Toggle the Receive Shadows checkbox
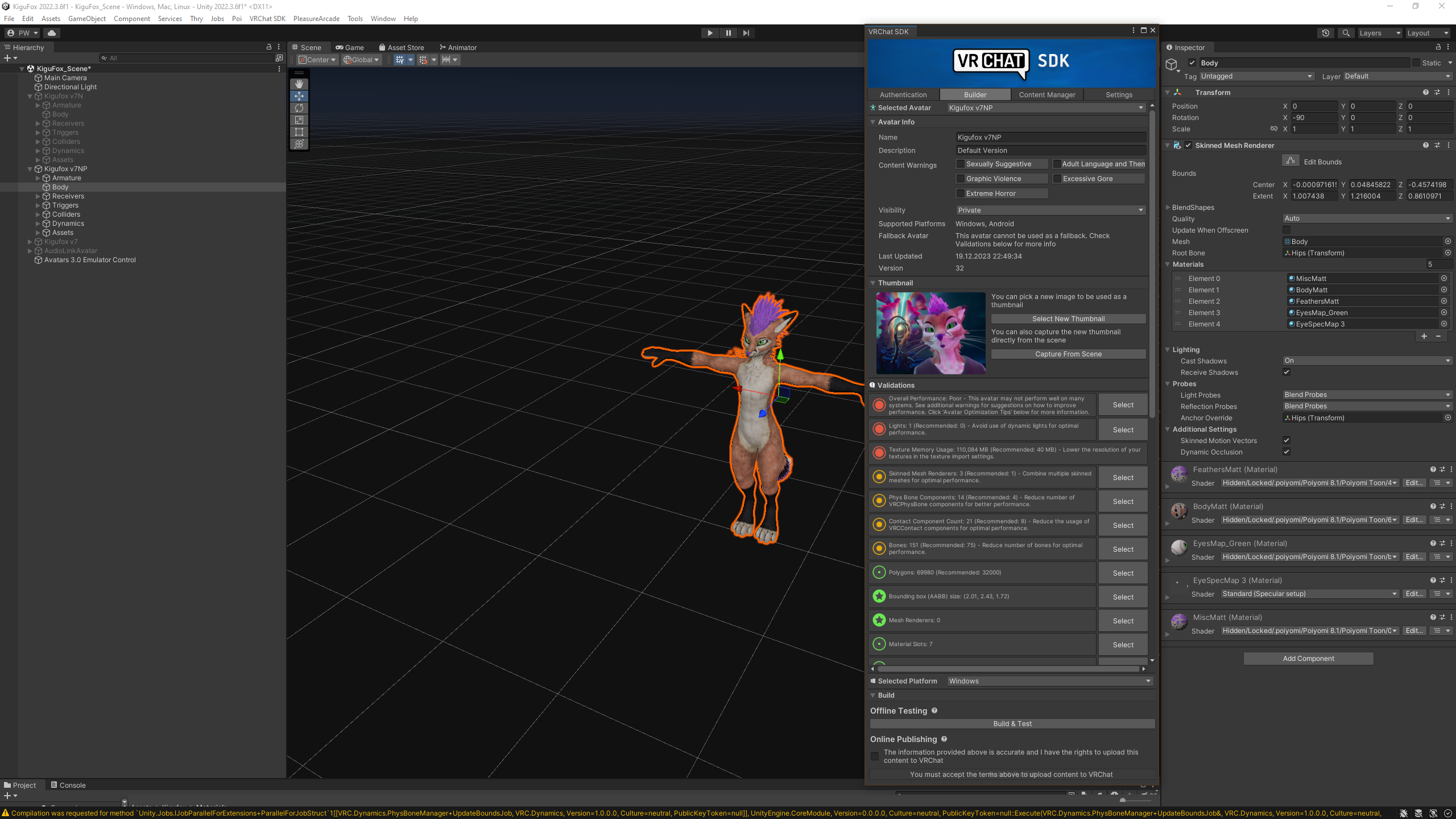This screenshot has height=819, width=1456. click(1287, 372)
